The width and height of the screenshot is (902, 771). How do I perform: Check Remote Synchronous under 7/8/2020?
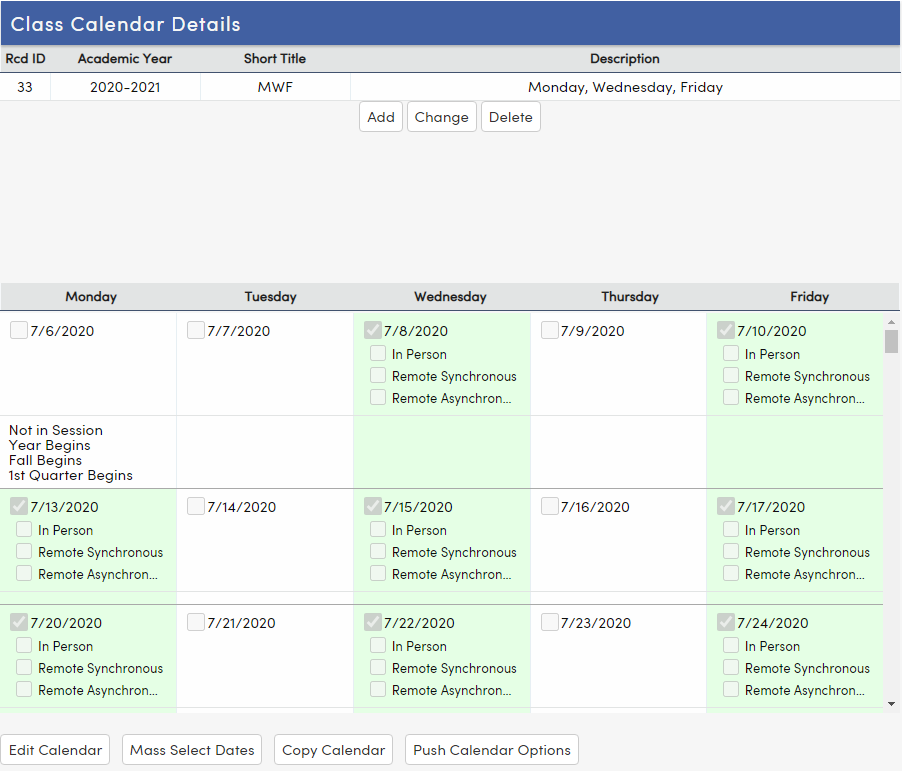[378, 375]
